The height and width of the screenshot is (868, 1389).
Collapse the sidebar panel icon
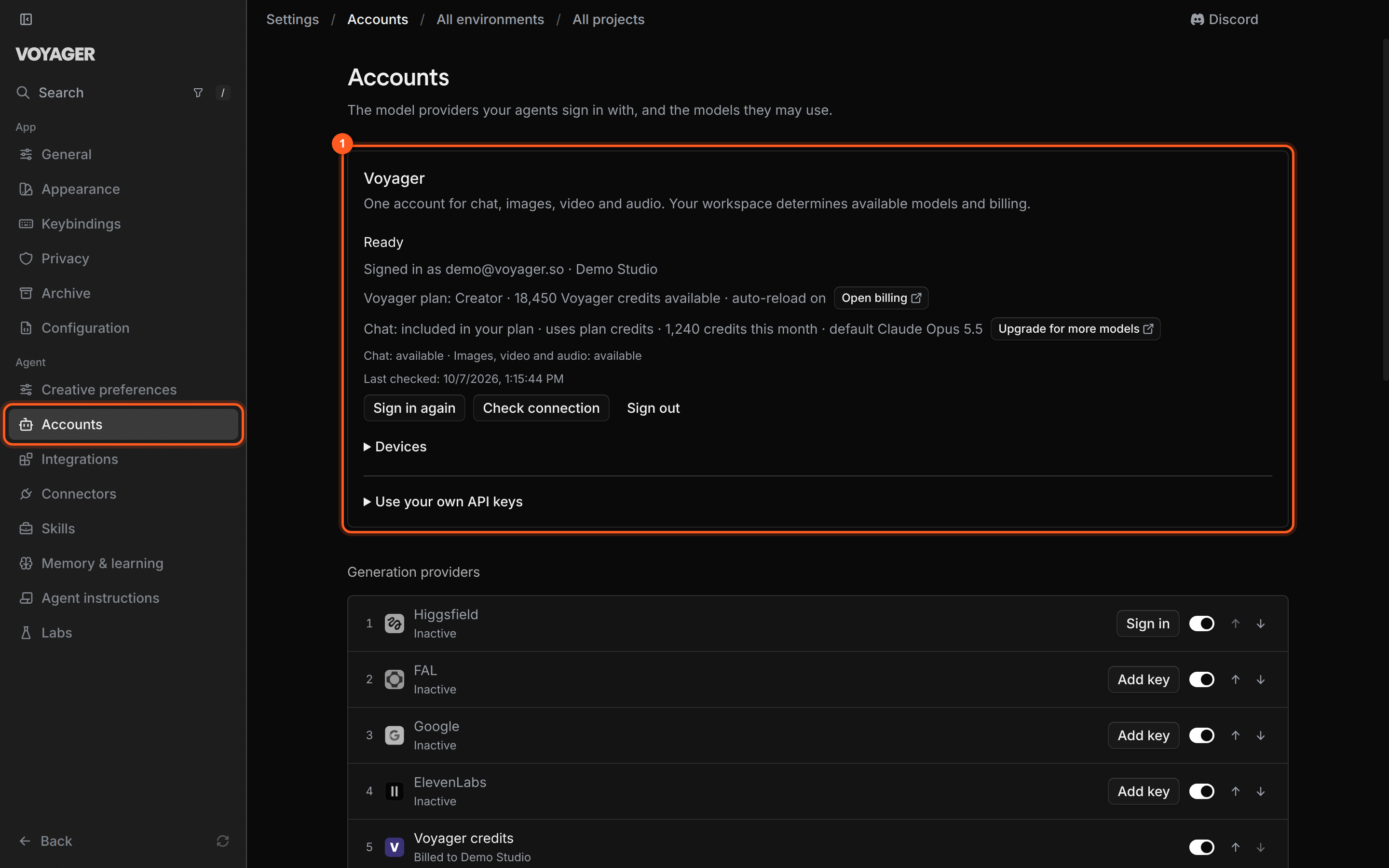(26, 19)
